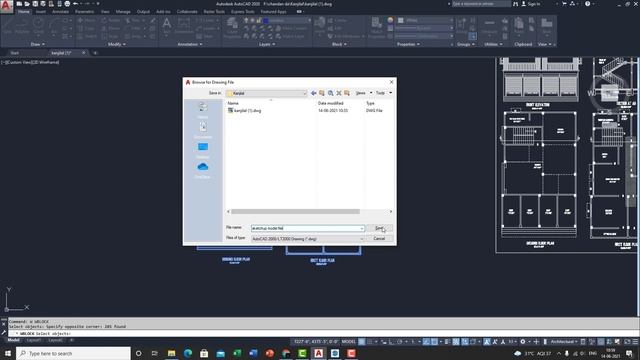This screenshot has width=640, height=360.
Task: Click MODEL button in status bar
Action: pyautogui.click(x=349, y=342)
